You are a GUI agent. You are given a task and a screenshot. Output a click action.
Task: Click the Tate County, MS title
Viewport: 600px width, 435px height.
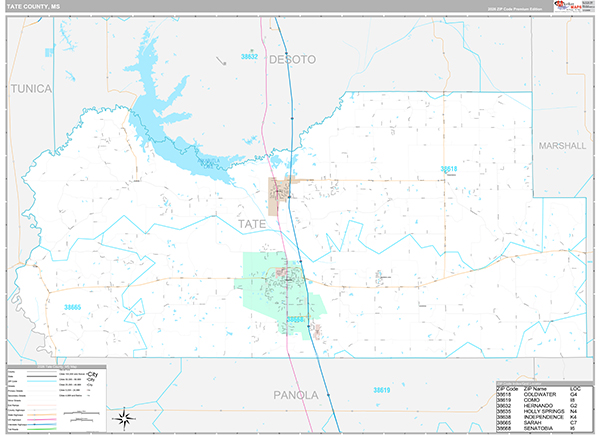coord(33,7)
